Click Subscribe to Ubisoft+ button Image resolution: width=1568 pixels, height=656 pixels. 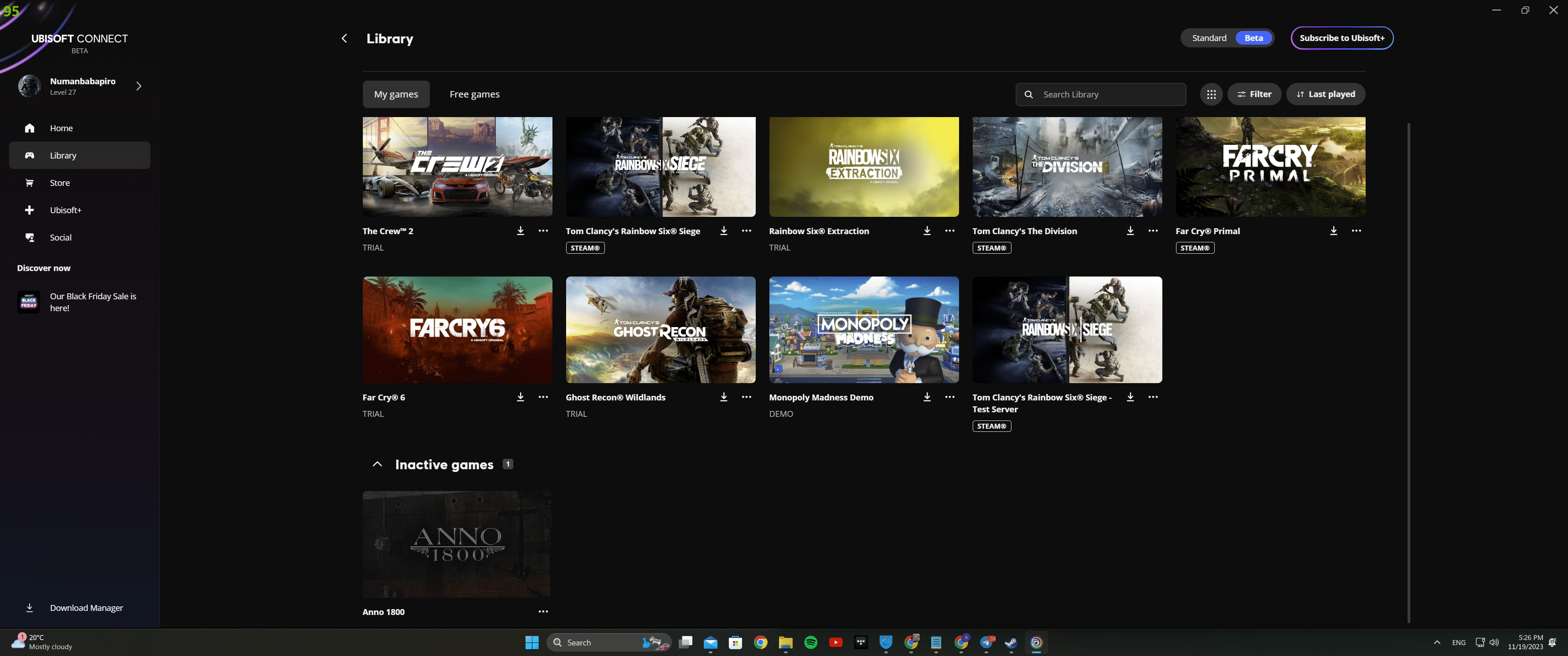click(x=1341, y=38)
